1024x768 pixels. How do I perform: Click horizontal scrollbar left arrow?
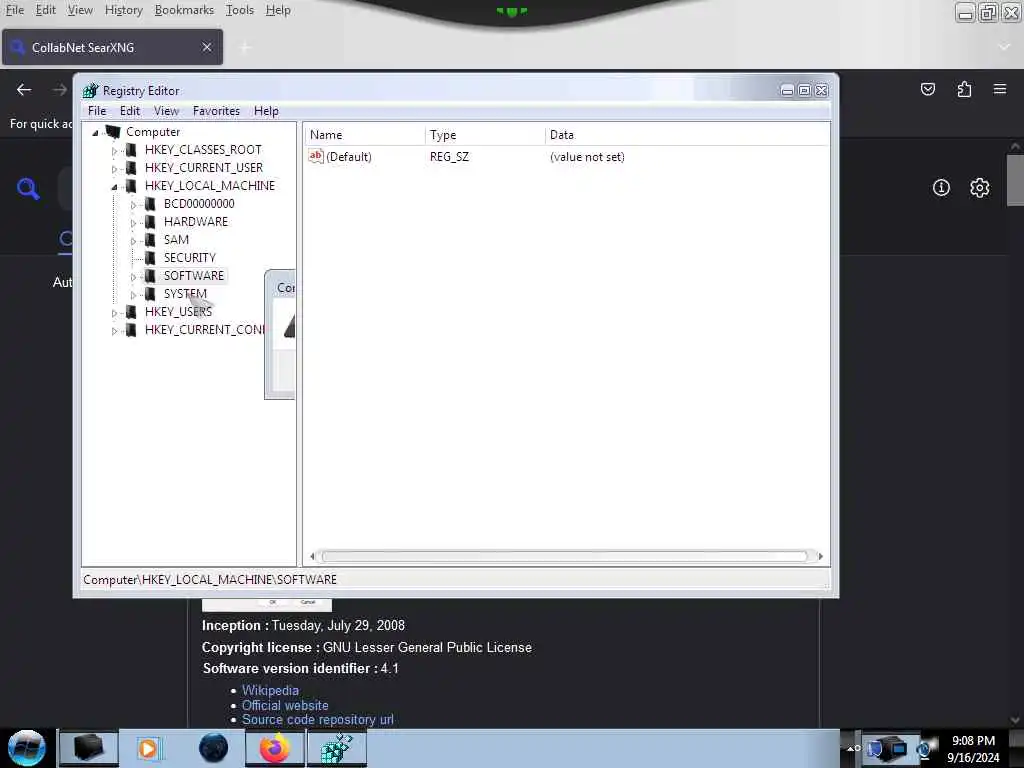click(312, 556)
